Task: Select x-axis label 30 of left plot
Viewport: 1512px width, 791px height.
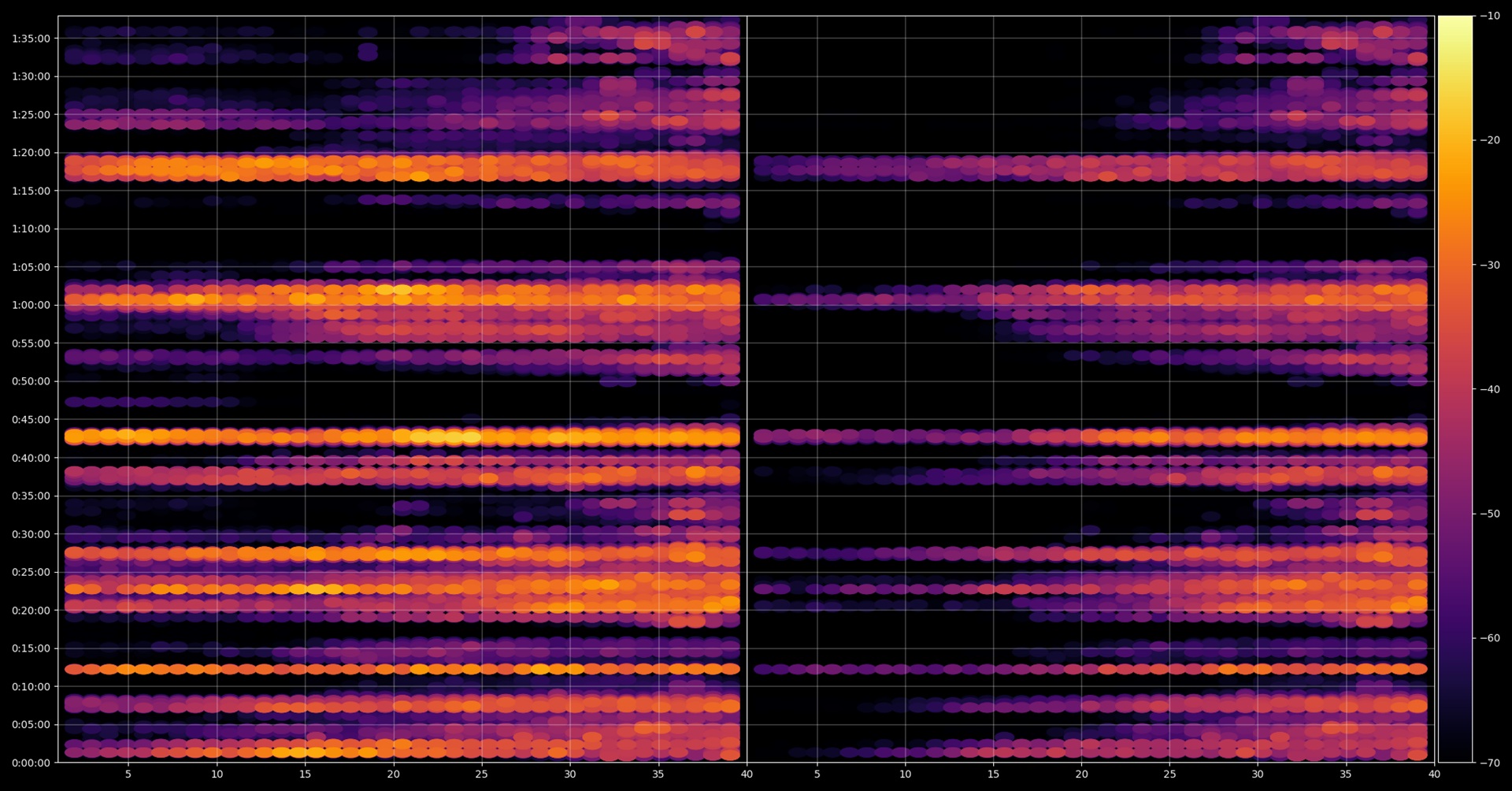Action: coord(569,774)
